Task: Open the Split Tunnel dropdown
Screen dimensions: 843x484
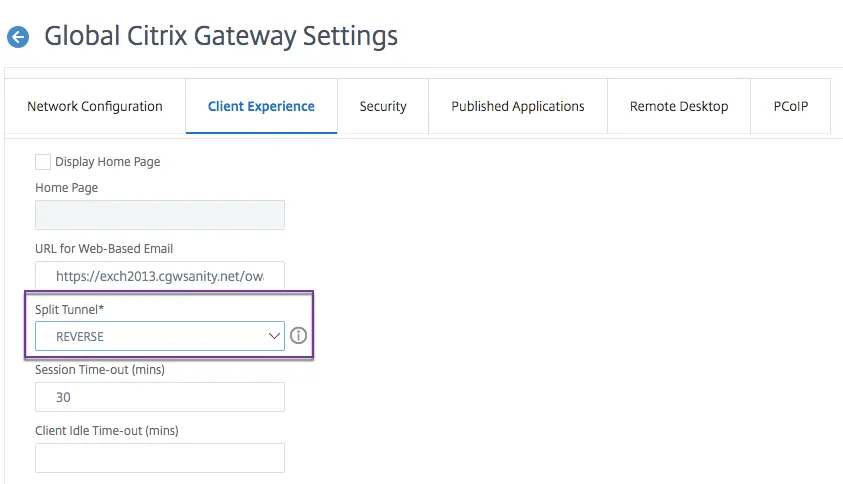Action: [x=160, y=336]
